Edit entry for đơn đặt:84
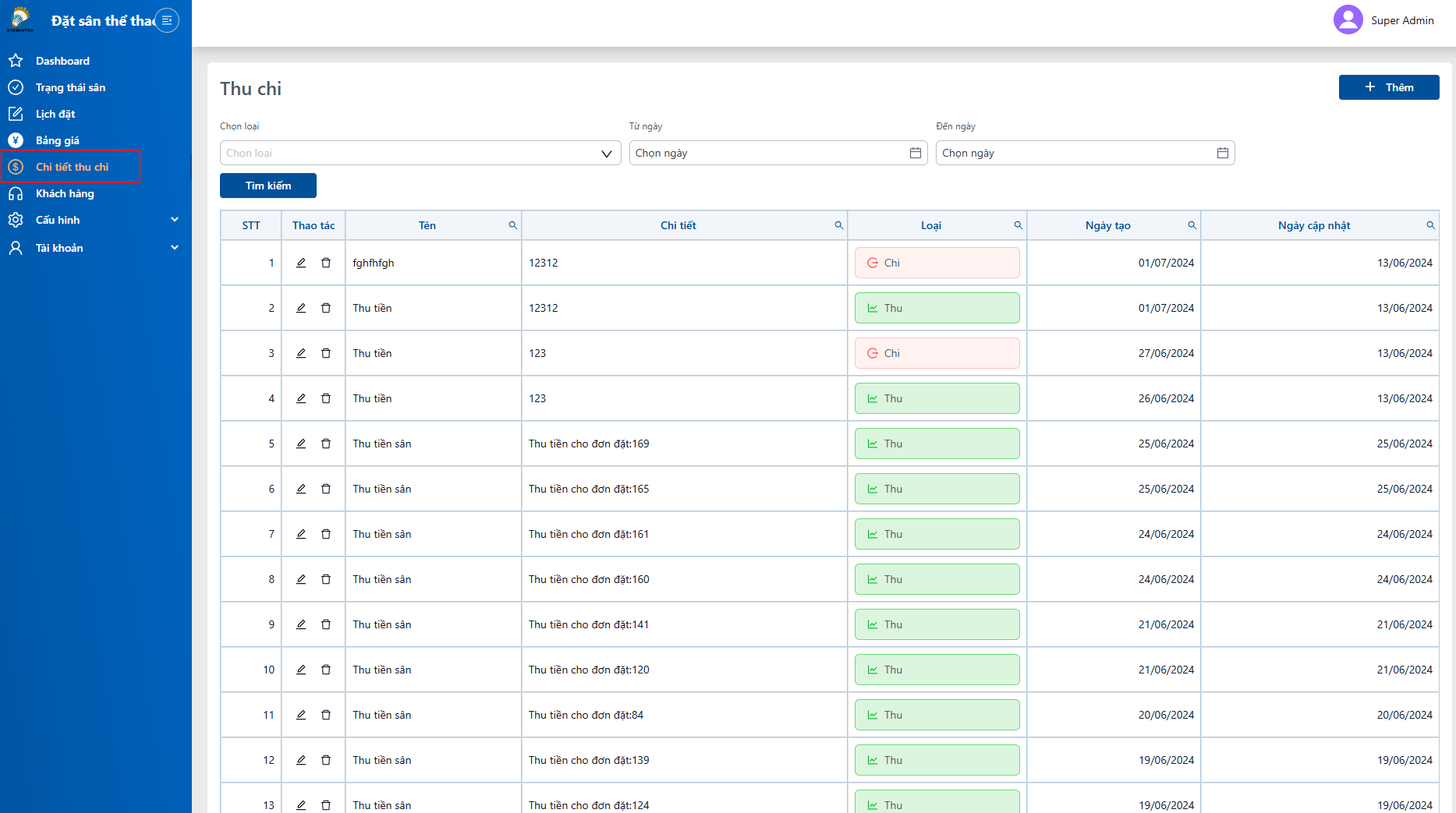Image resolution: width=1456 pixels, height=813 pixels. coord(301,715)
